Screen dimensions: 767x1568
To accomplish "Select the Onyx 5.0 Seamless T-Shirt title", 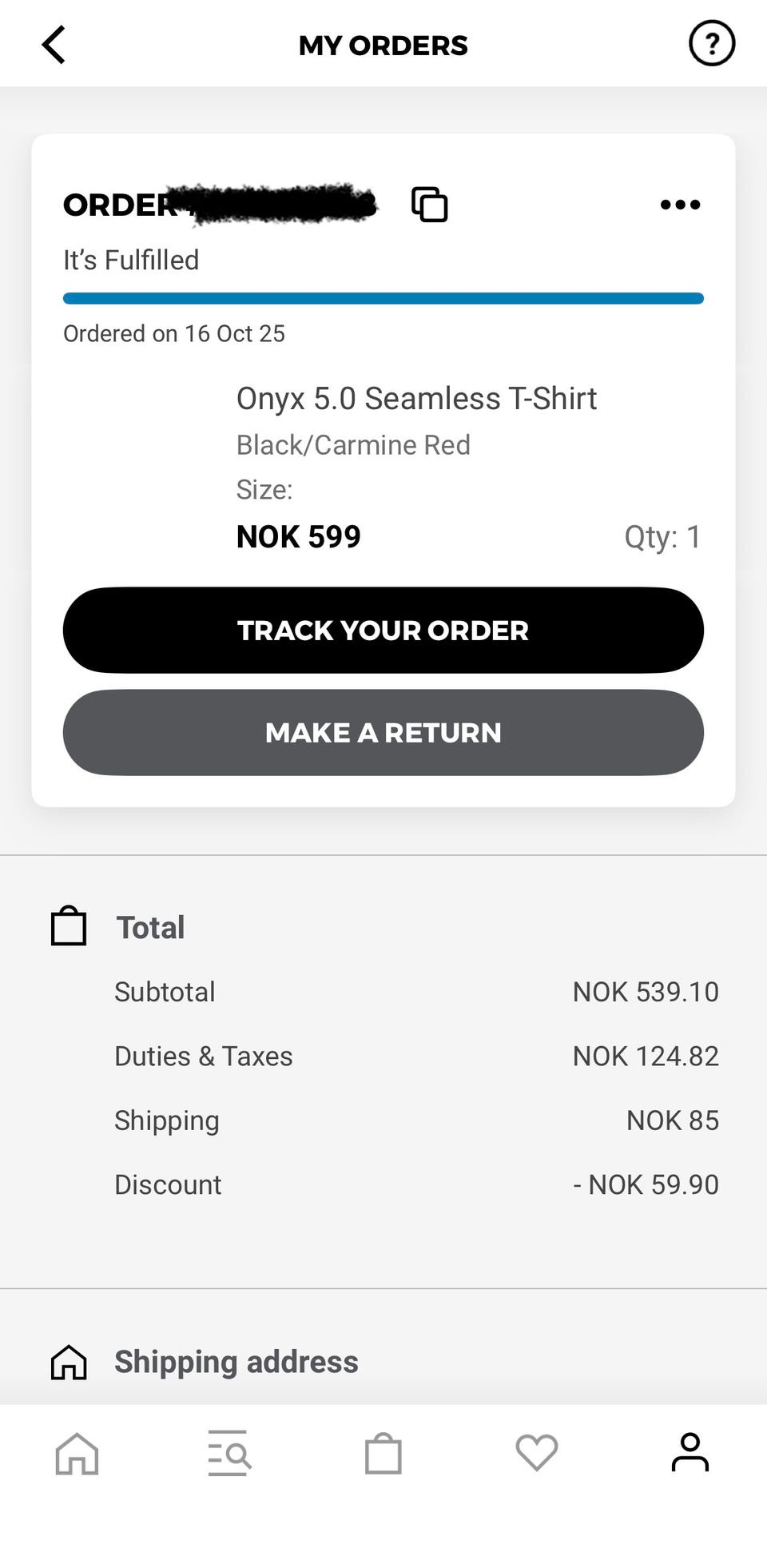I will (416, 399).
